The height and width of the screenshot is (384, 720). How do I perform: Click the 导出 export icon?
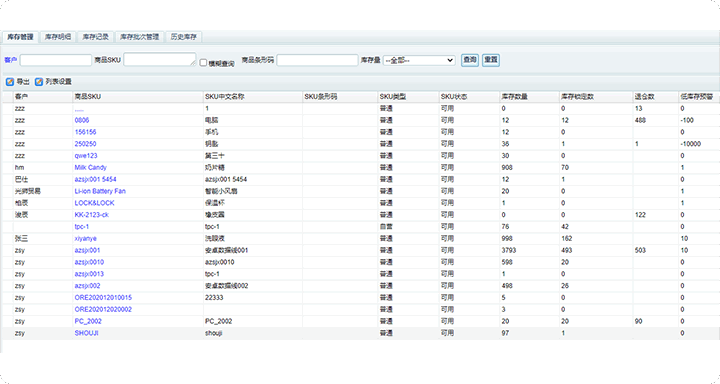click(10, 82)
